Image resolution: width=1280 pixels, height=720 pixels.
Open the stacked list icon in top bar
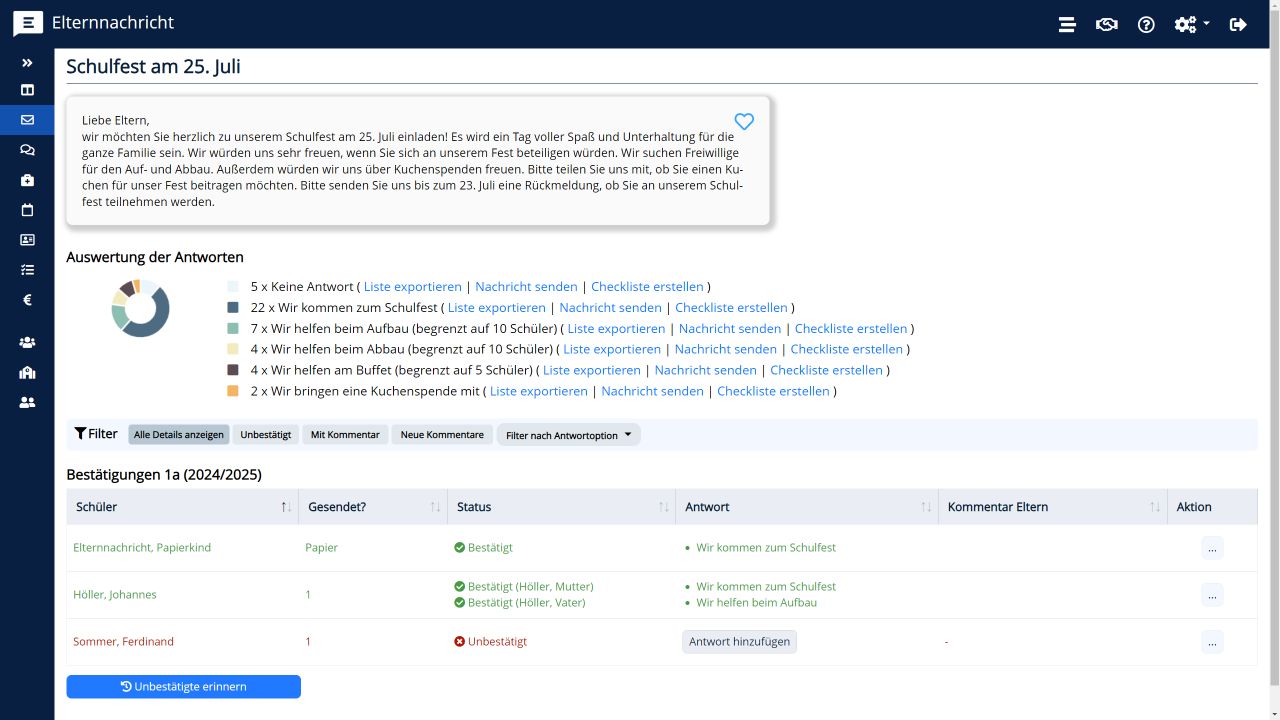[1067, 25]
